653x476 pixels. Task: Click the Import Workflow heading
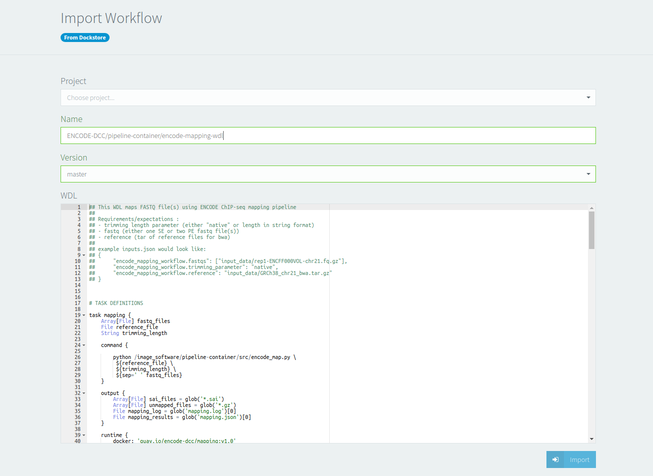click(111, 18)
